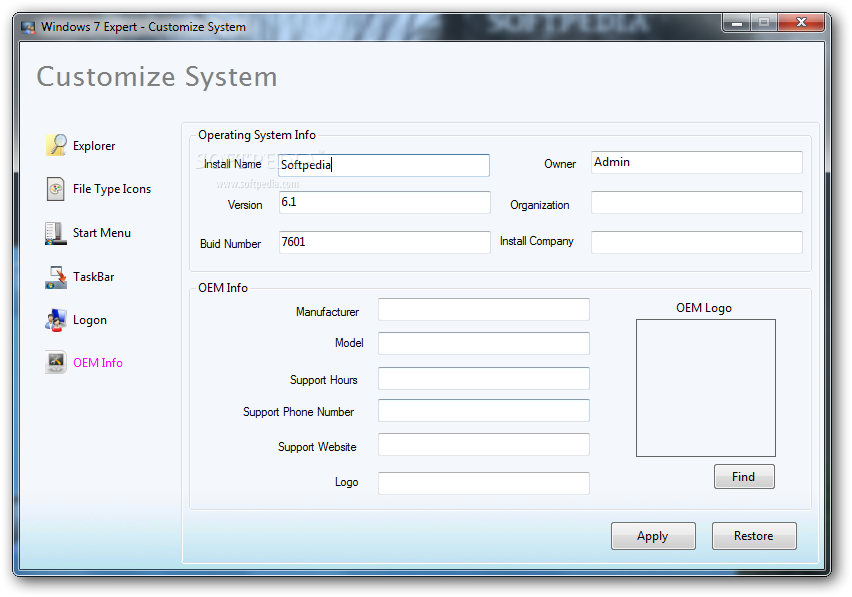Click into the Version field
Viewport: 852px width, 597px height.
pyautogui.click(x=385, y=203)
